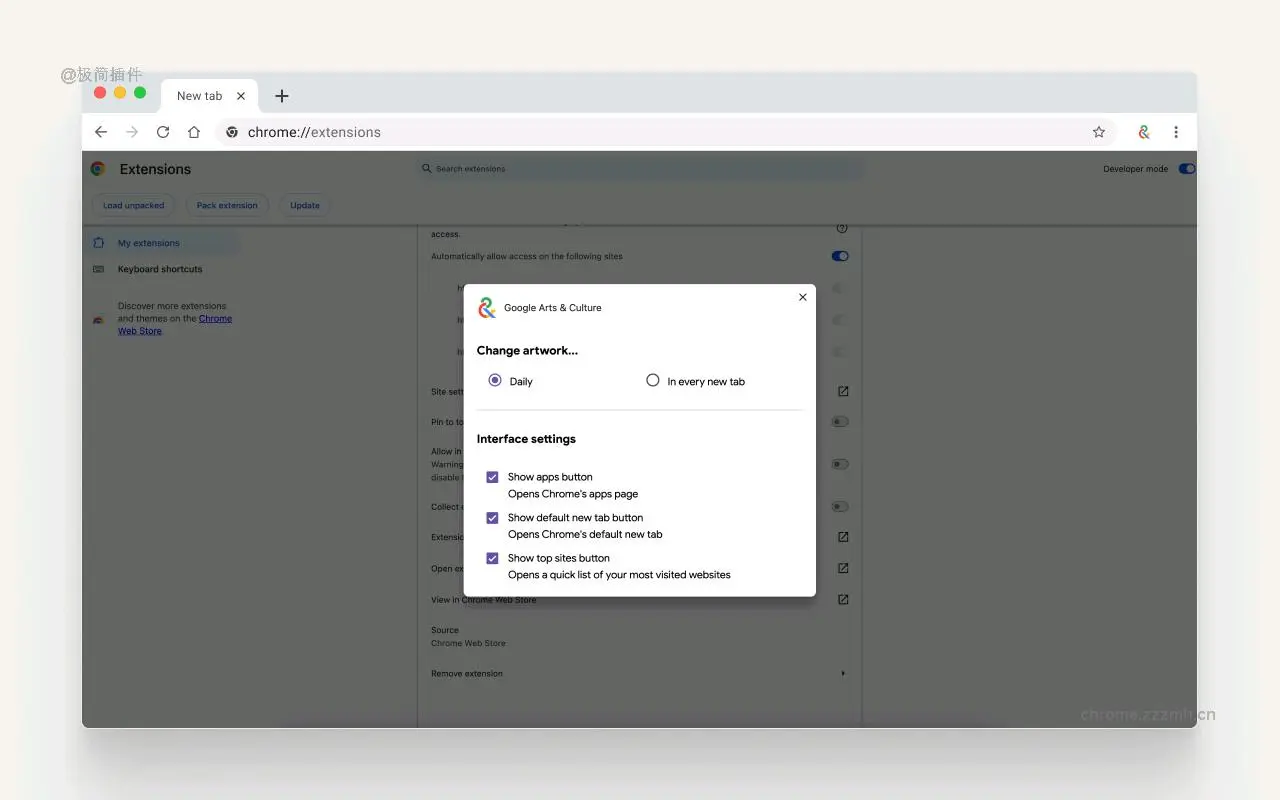
Task: Open Chrome's home page icon
Action: coord(194,131)
